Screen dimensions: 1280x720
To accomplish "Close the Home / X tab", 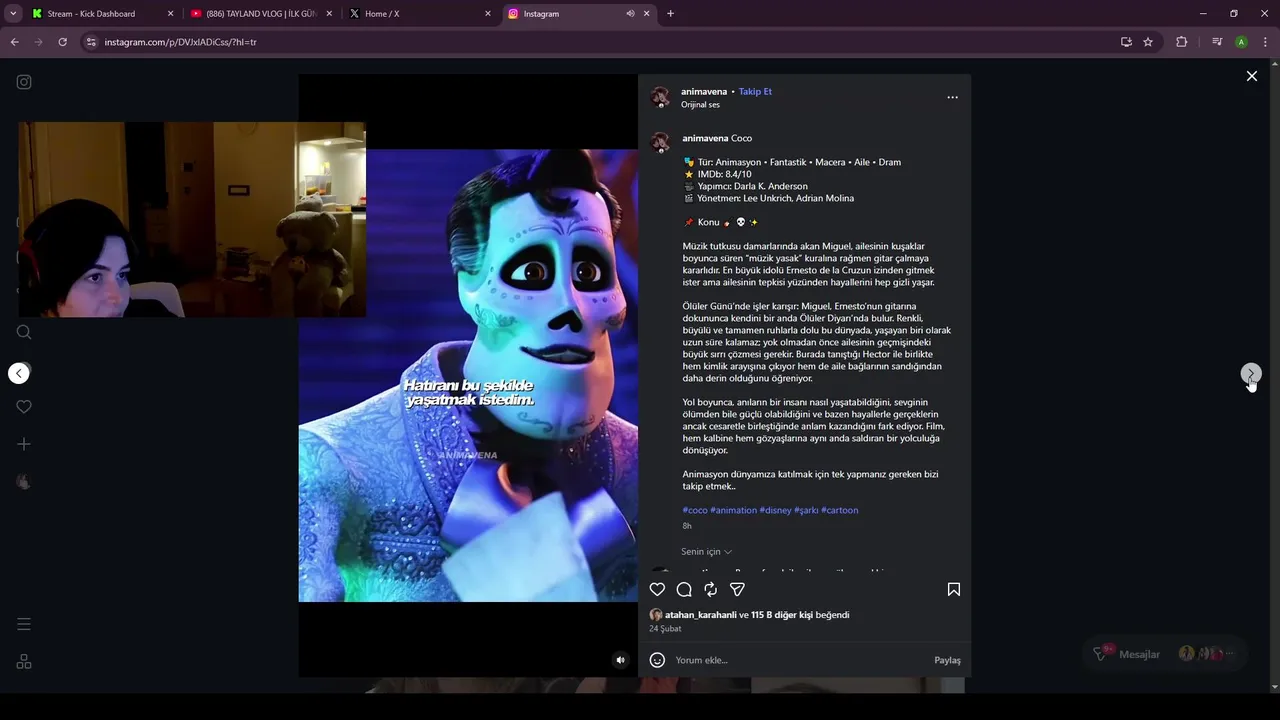I will (x=488, y=14).
